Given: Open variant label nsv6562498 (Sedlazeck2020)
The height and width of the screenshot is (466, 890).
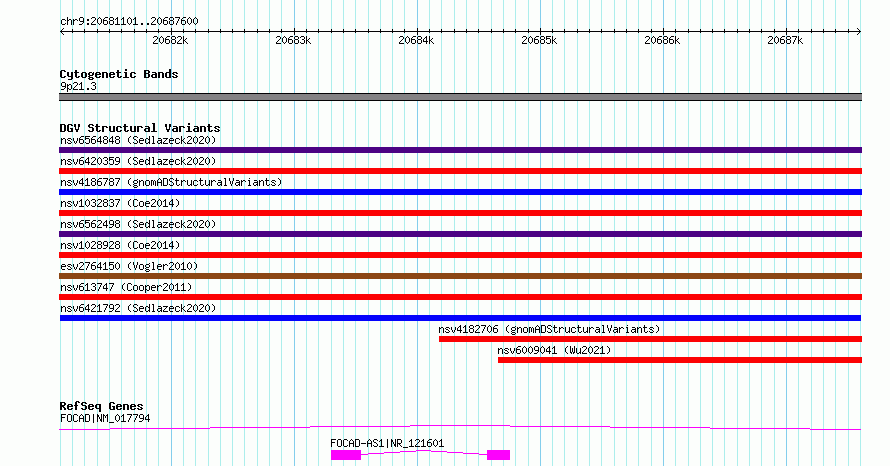Looking at the screenshot, I should [x=138, y=224].
